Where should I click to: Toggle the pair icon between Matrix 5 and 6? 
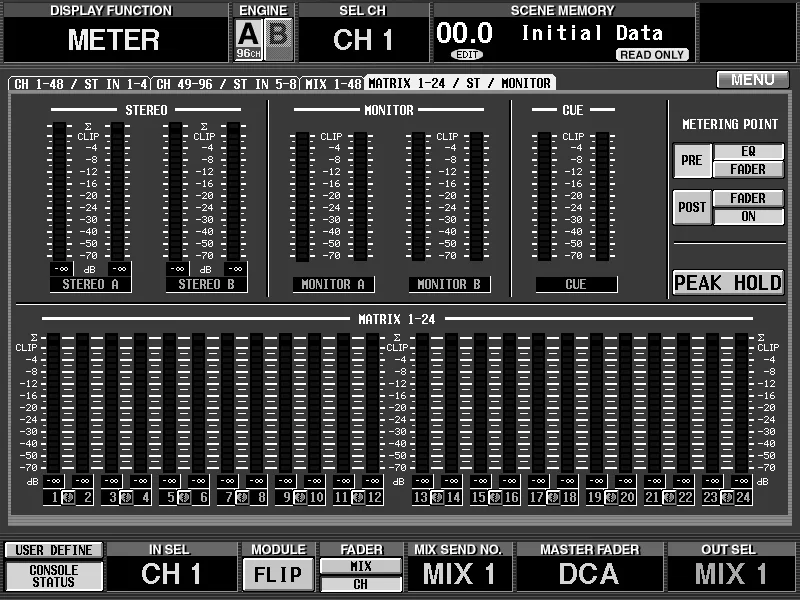tap(184, 497)
